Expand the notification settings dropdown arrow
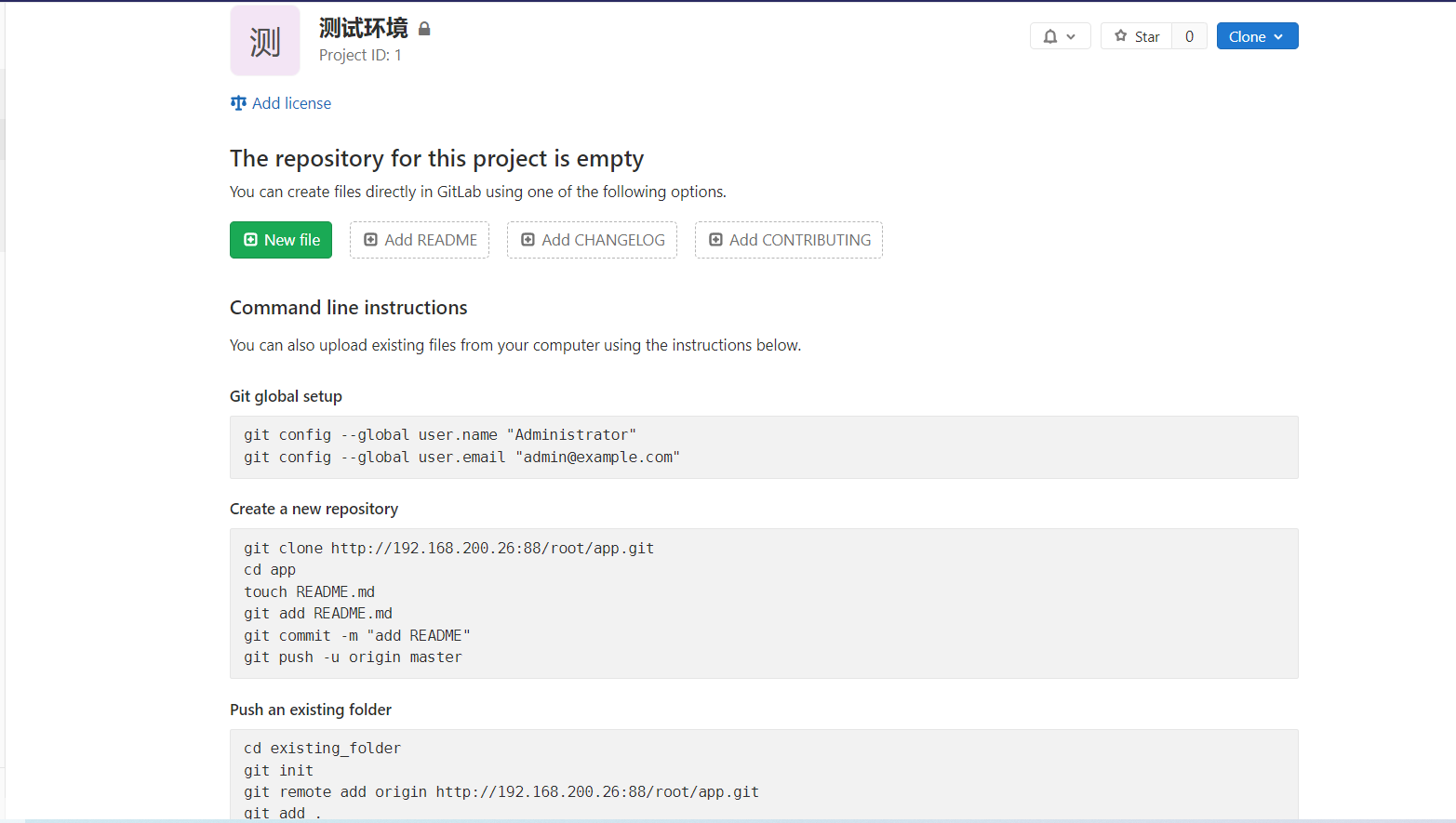This screenshot has width=1456, height=823. coord(1071,36)
